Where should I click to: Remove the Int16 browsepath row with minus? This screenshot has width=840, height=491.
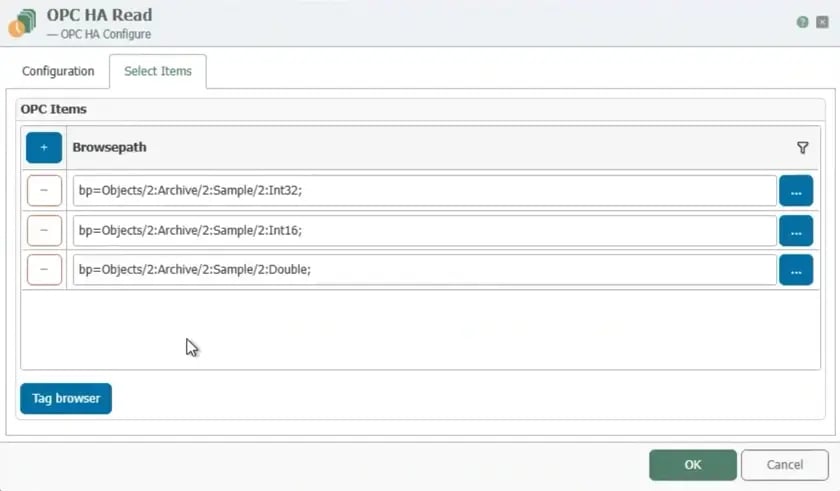click(x=43, y=230)
